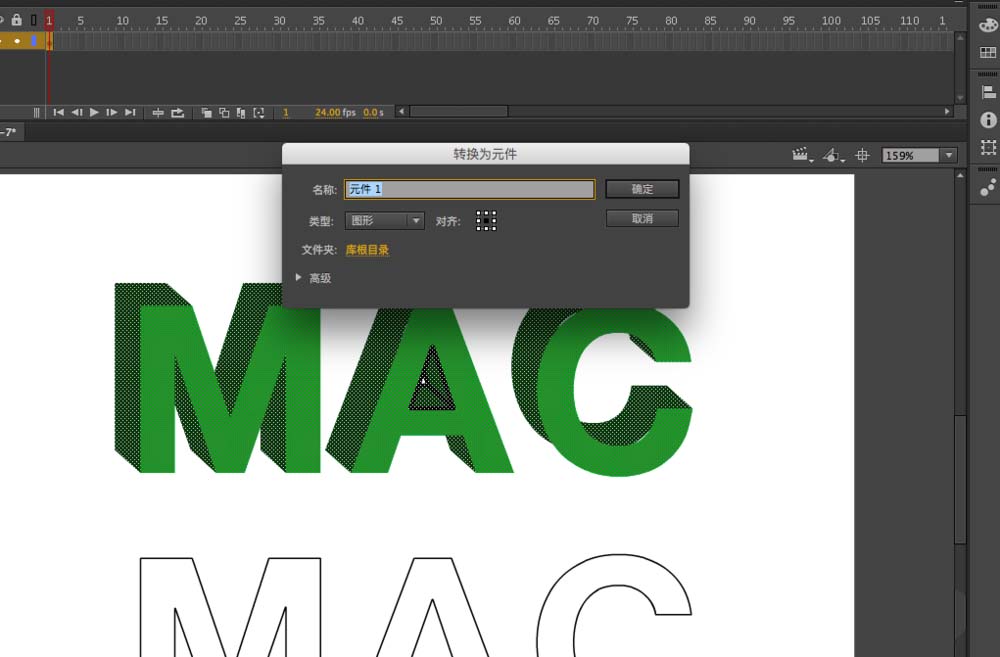The width and height of the screenshot is (1000, 657).
Task: Open the stage zoom dropdown arrow
Action: coord(949,156)
